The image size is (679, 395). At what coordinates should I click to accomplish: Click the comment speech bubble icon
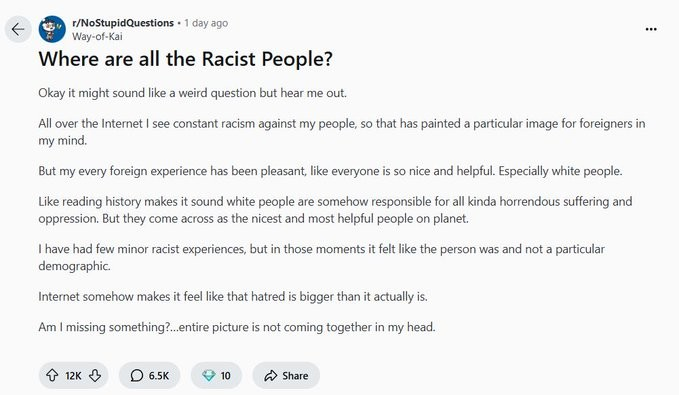pyautogui.click(x=136, y=375)
